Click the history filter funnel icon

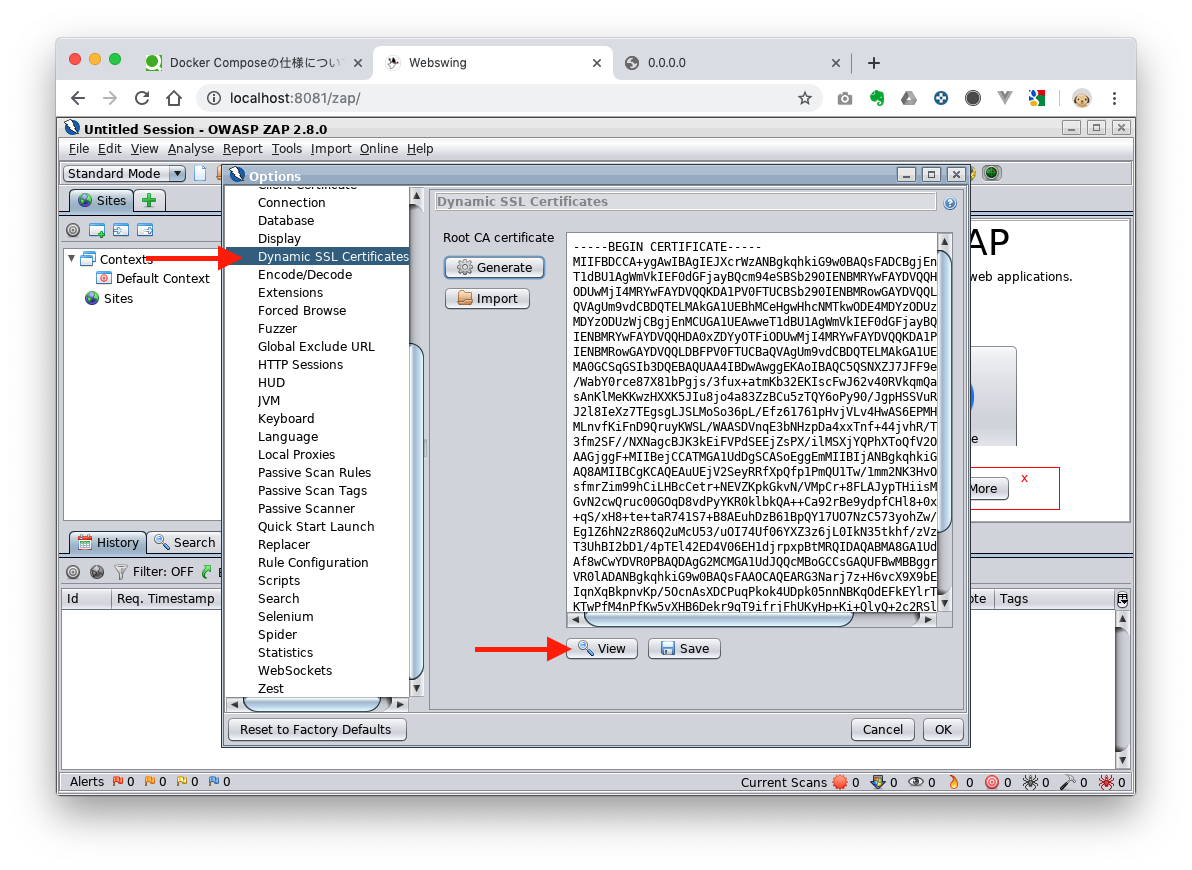[x=120, y=572]
